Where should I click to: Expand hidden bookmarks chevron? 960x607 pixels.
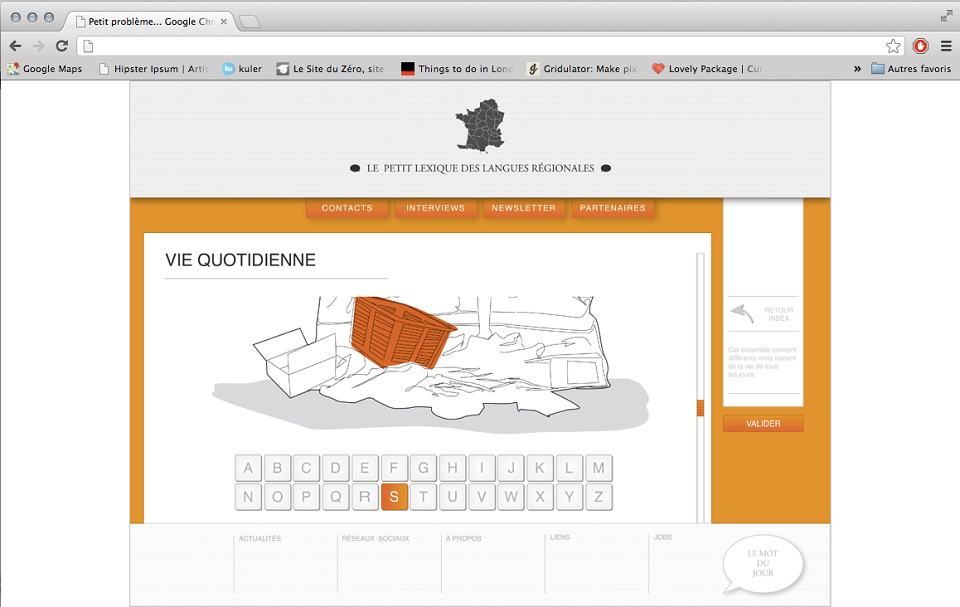click(857, 69)
